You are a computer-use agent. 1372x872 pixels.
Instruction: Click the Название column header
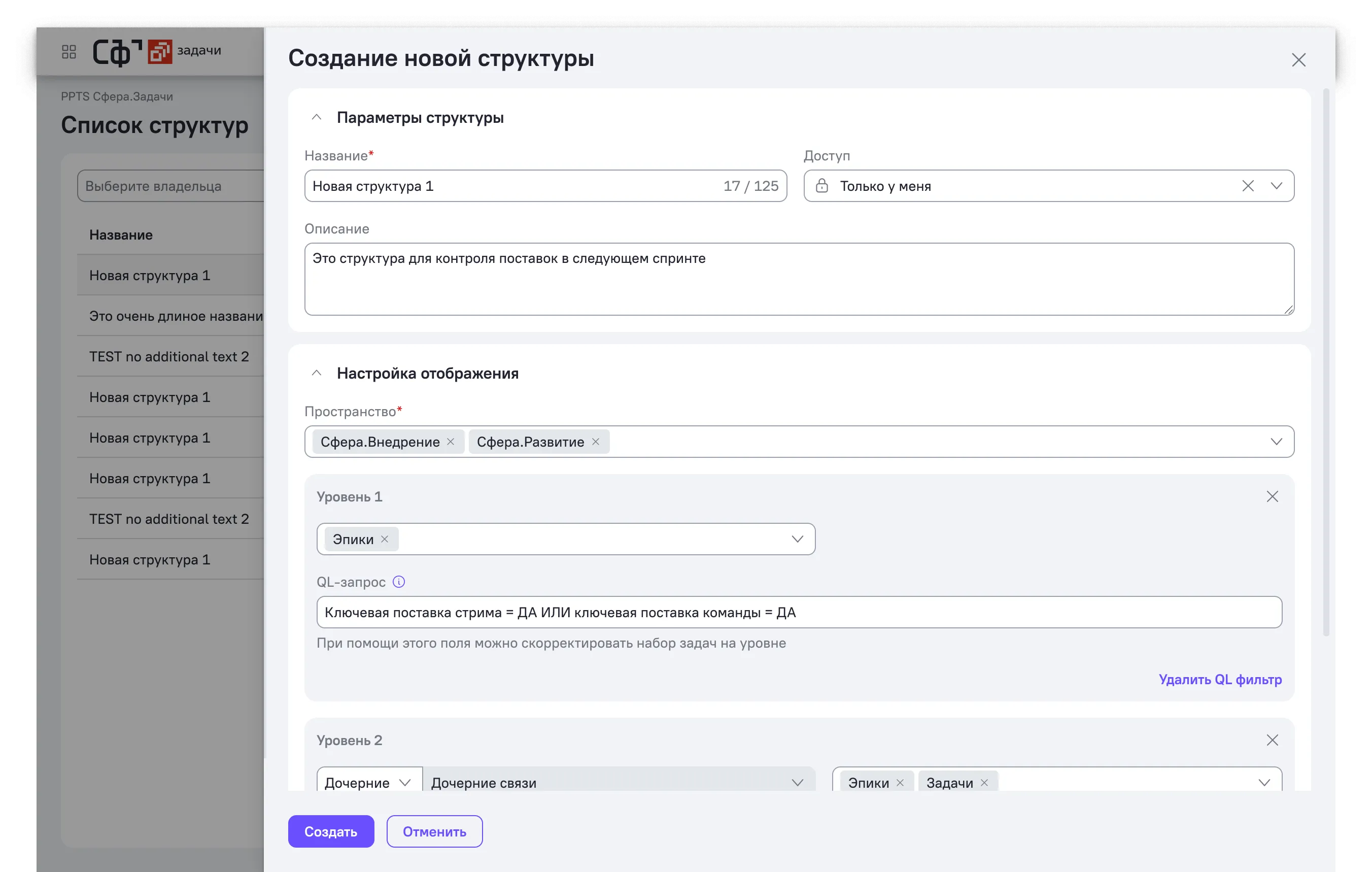[121, 235]
